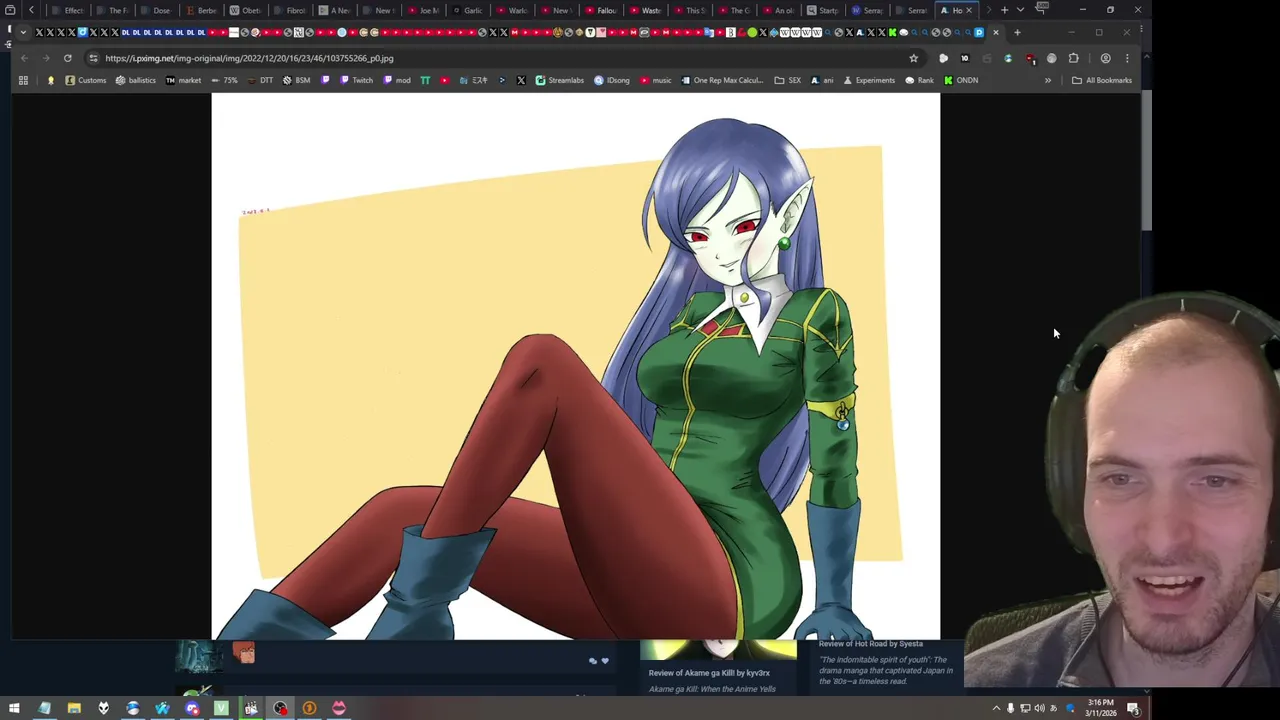Expand the All Bookmarks folder
The image size is (1280, 720).
[x=1102, y=80]
